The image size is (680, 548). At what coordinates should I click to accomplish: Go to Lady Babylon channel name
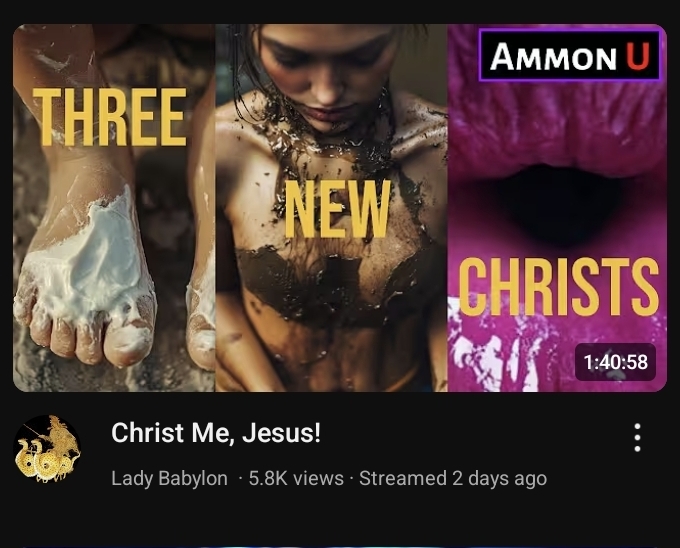tap(169, 478)
